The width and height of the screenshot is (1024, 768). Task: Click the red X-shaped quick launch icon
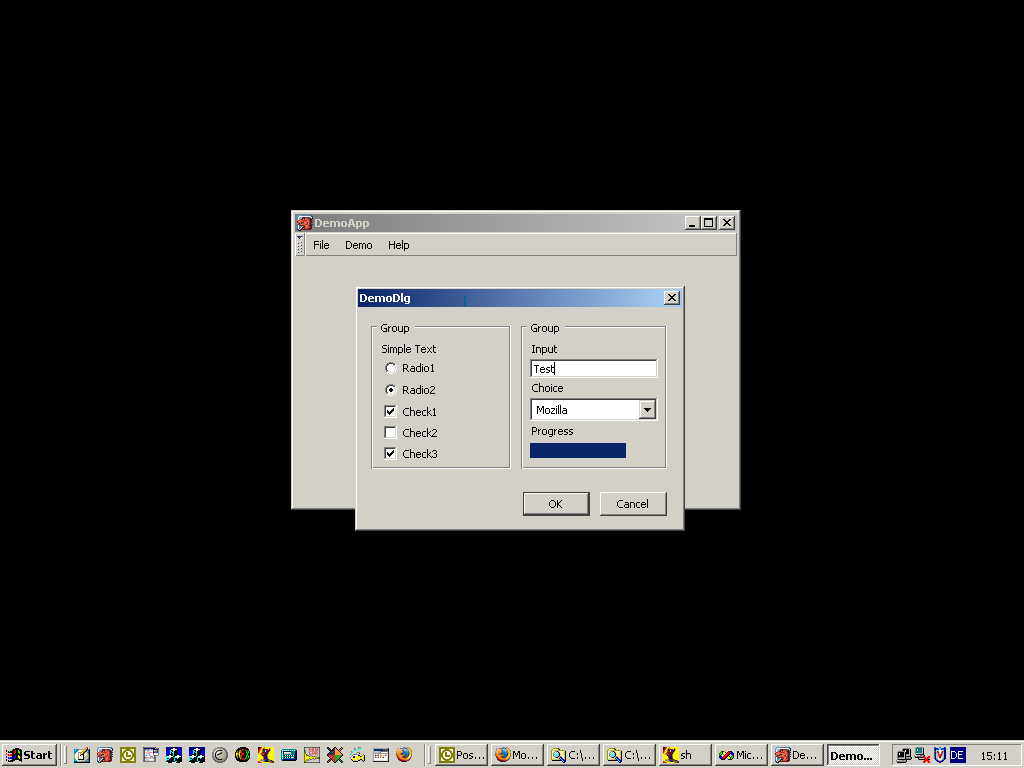pyautogui.click(x=335, y=755)
